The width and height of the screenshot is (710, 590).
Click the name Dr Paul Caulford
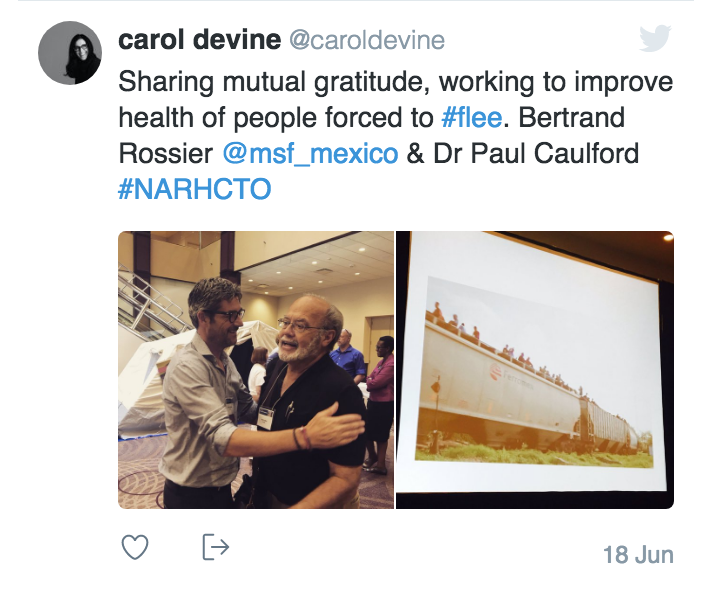tap(536, 153)
